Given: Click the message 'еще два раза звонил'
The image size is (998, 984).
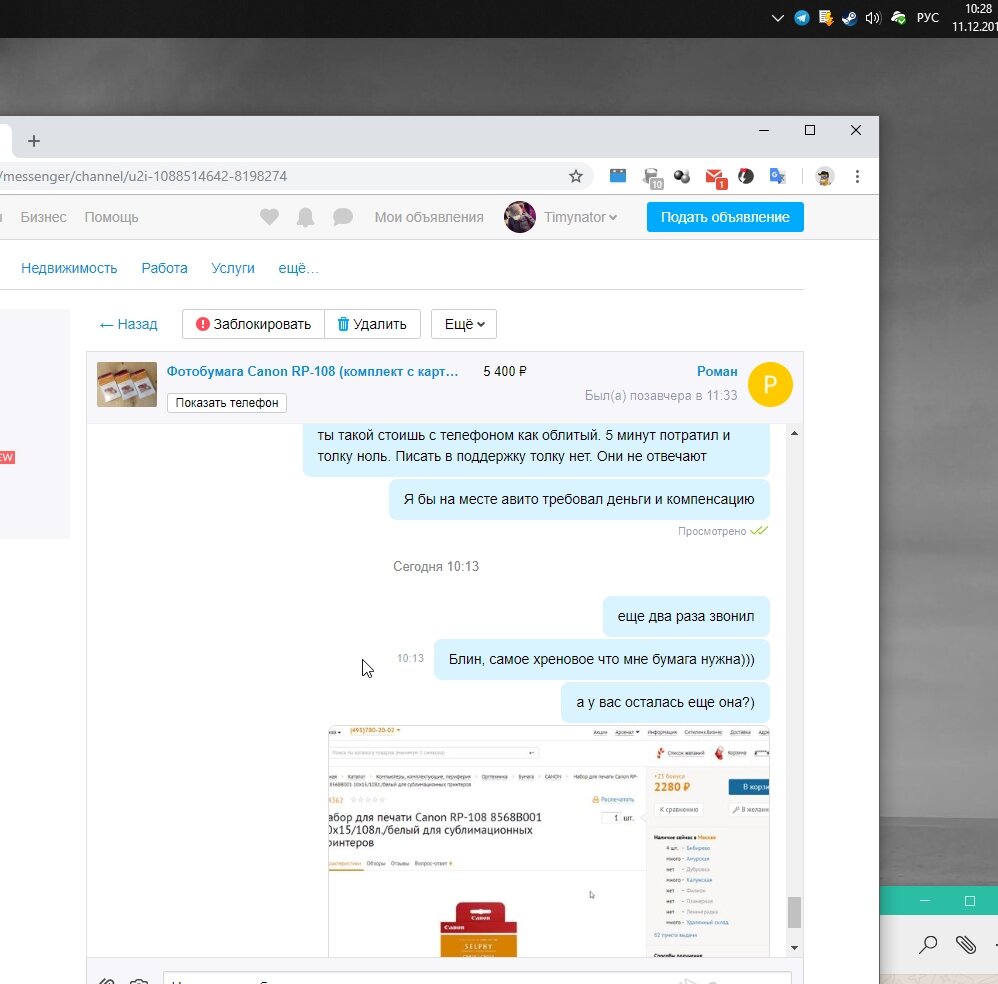Looking at the screenshot, I should click(685, 616).
